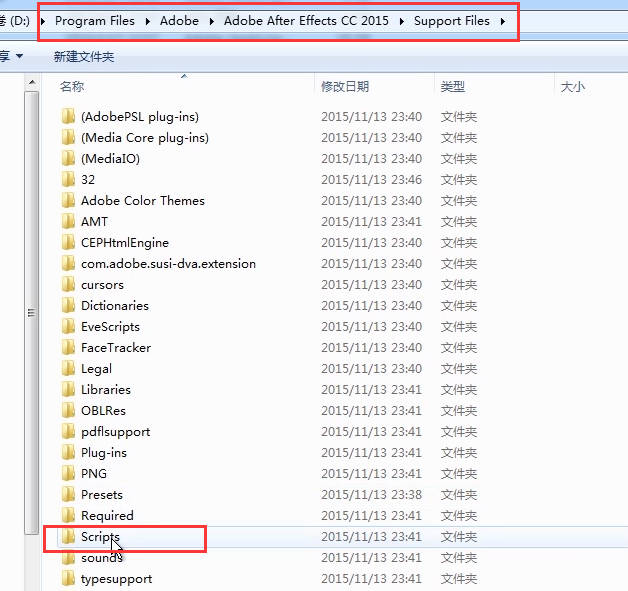Click the navigation pane scroll up arrow
This screenshot has height=591, width=628.
point(32,83)
